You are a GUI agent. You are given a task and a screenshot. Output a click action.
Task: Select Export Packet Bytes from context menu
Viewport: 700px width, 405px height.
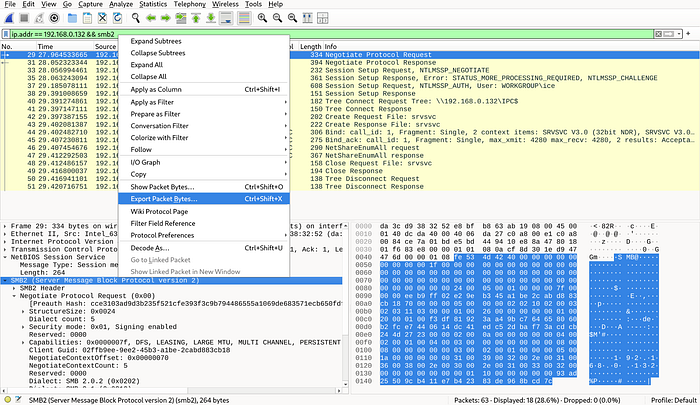point(164,199)
